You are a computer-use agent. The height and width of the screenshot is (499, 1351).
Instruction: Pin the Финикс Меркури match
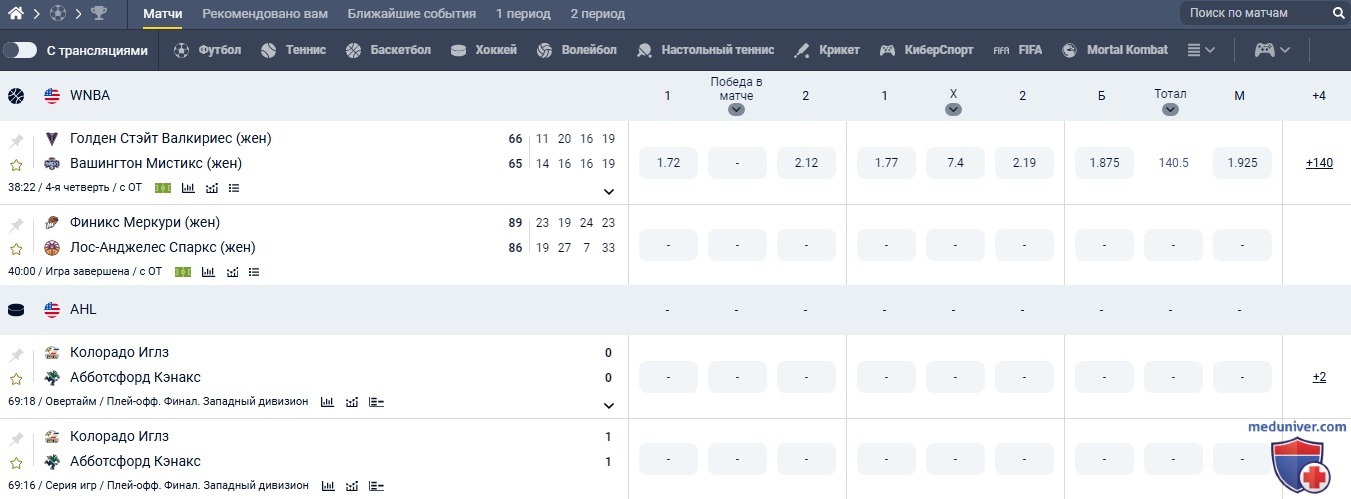(16, 225)
